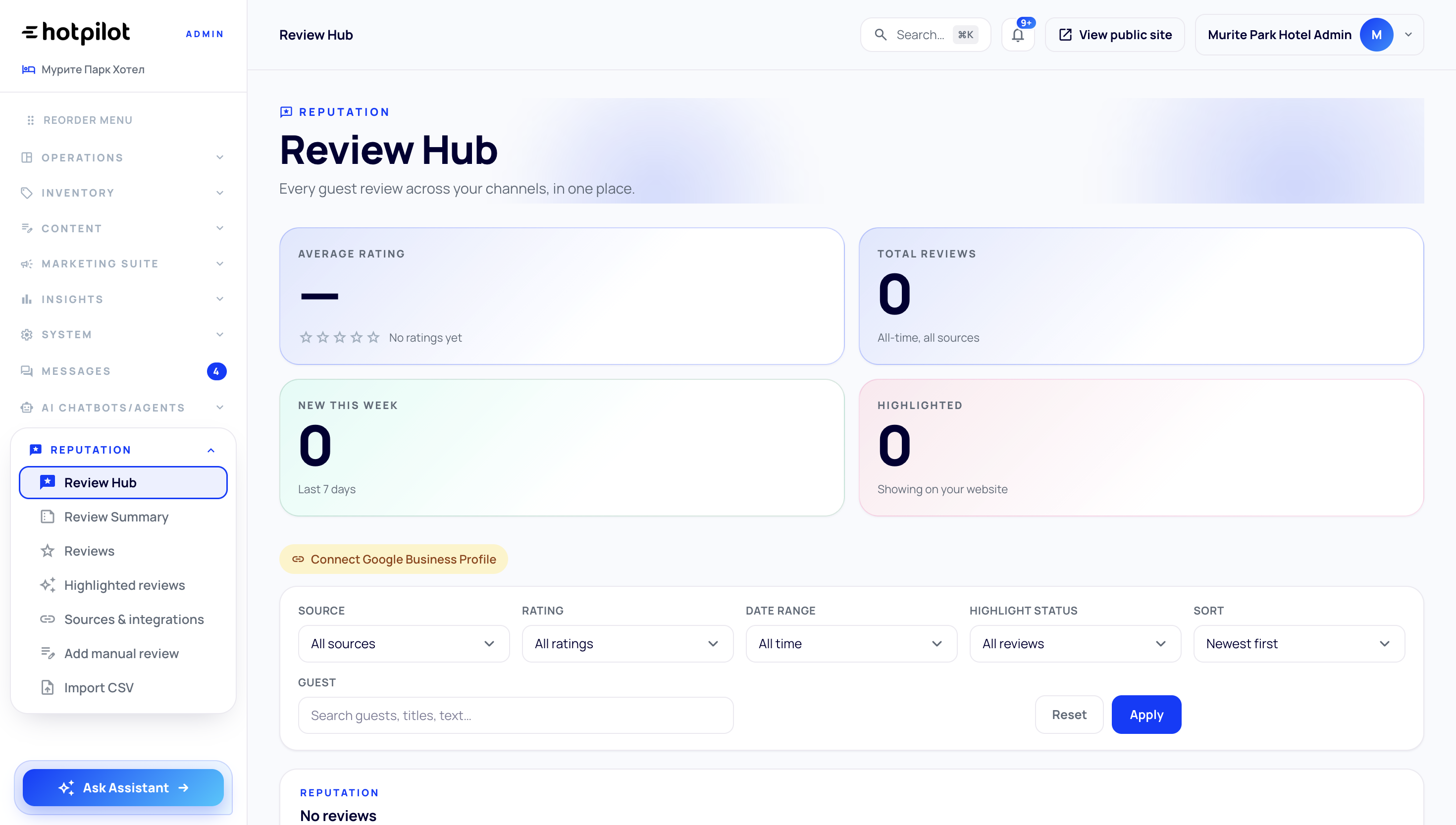The image size is (1456, 825).
Task: Click the System gear icon
Action: click(x=27, y=334)
